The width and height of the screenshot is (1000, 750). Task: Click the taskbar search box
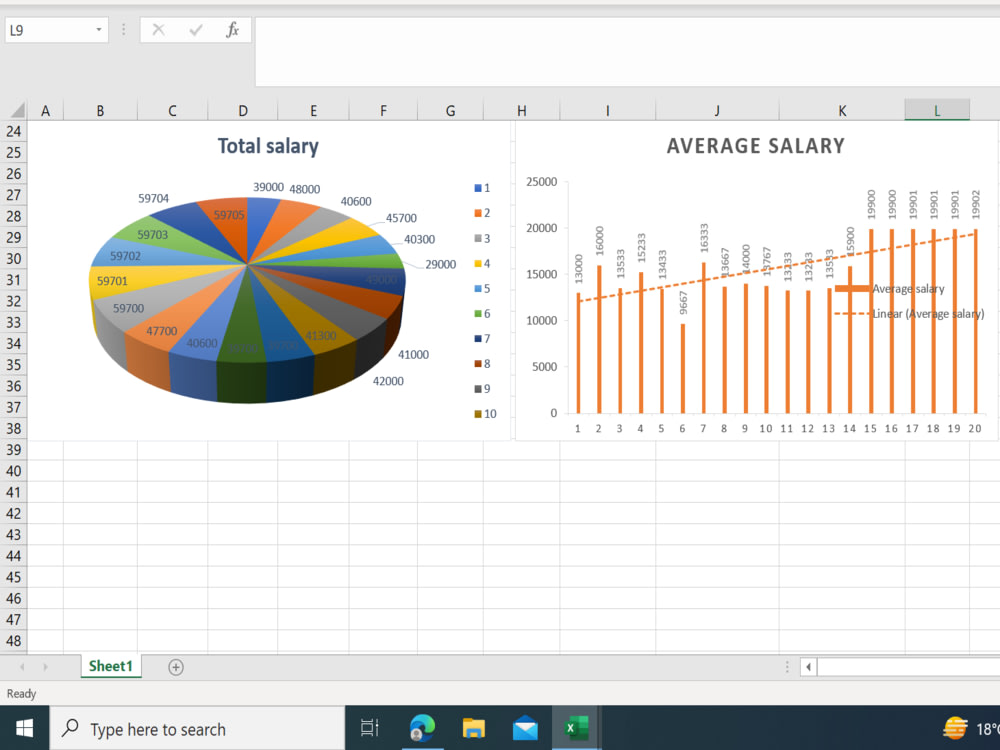(x=198, y=728)
